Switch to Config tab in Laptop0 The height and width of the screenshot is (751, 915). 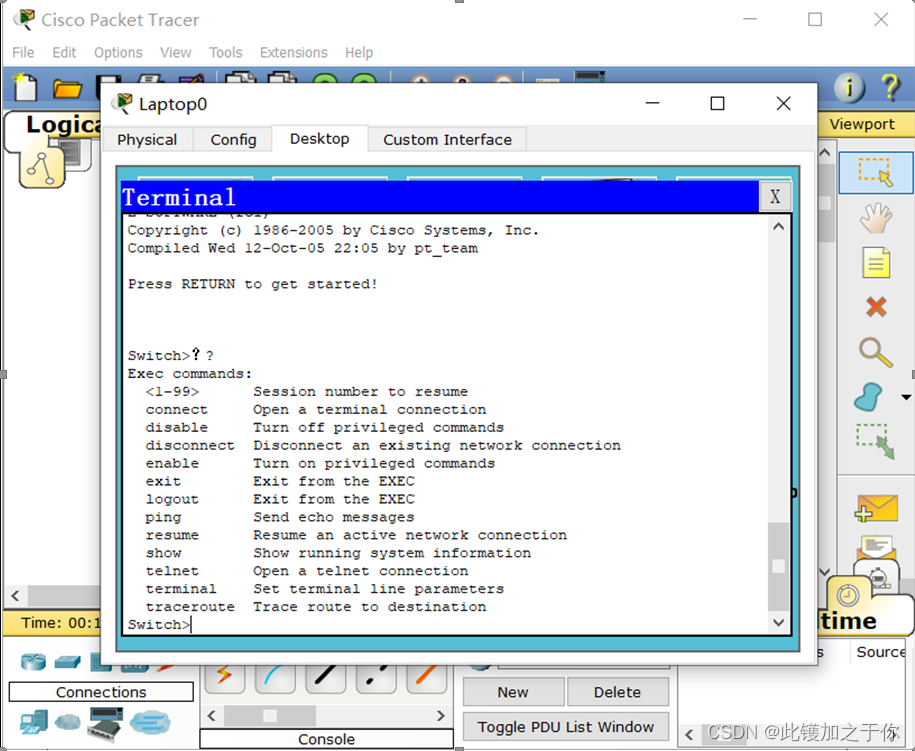coord(233,139)
